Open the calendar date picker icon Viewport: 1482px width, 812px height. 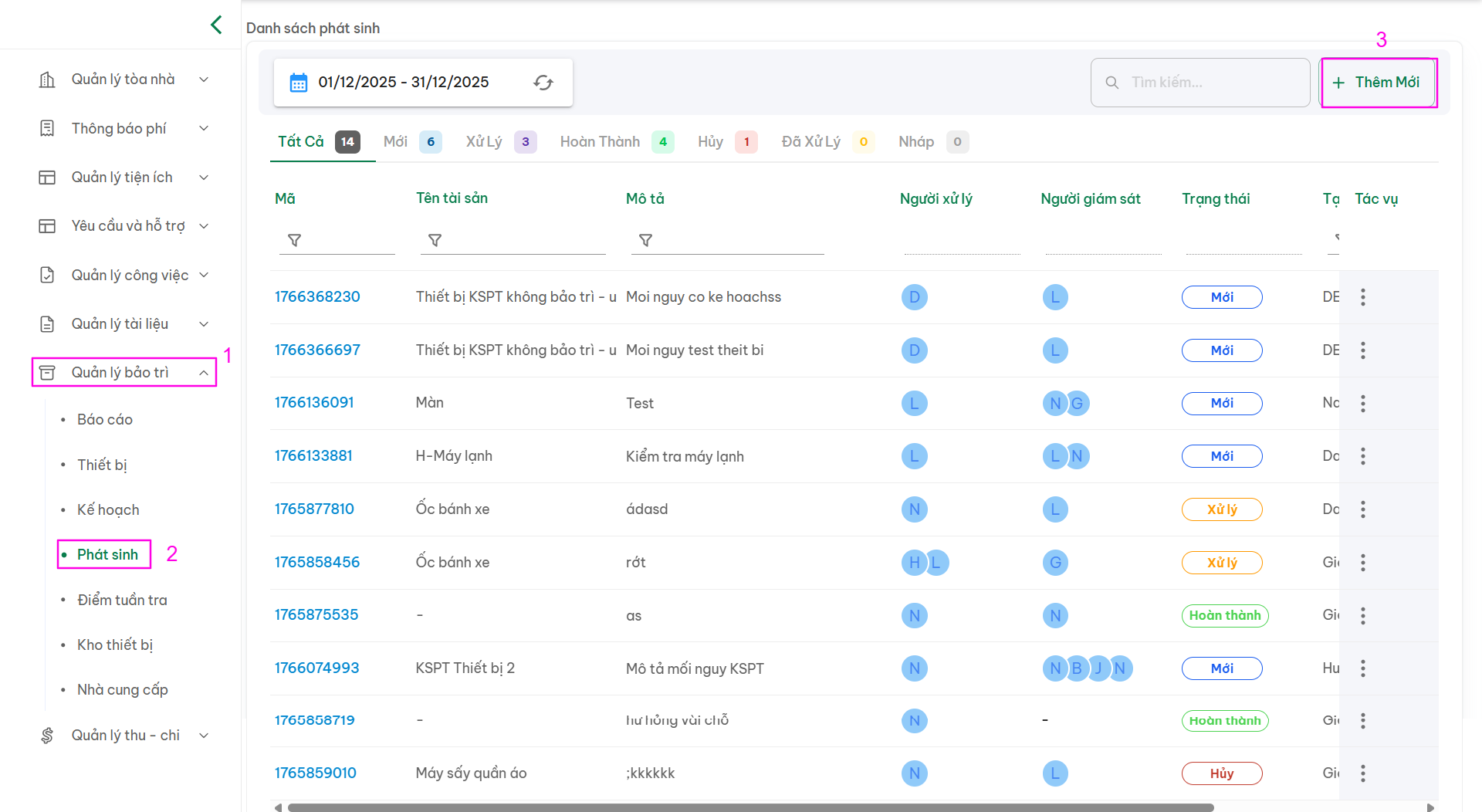pyautogui.click(x=298, y=83)
